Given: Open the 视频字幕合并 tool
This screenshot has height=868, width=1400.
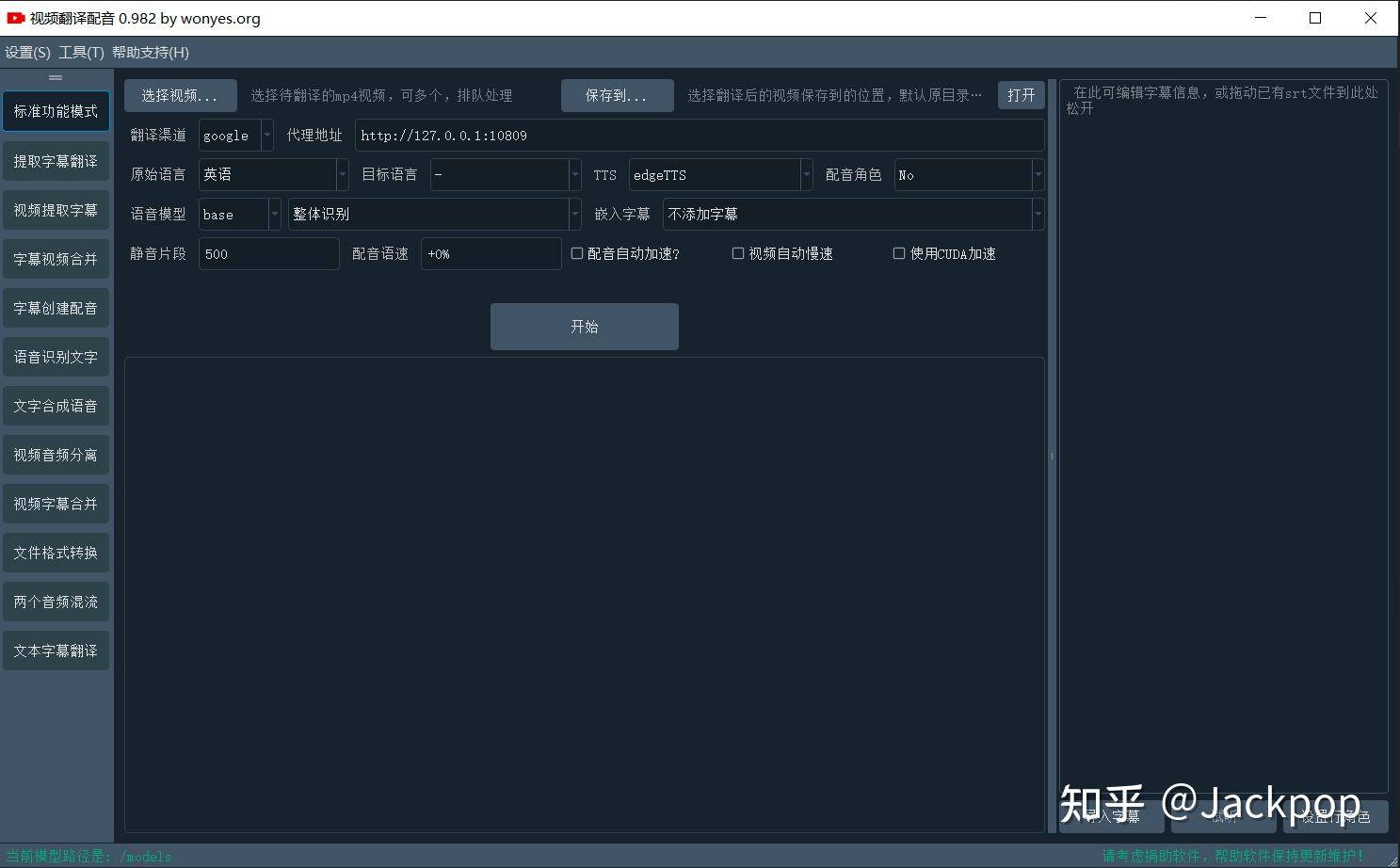Looking at the screenshot, I should pyautogui.click(x=56, y=504).
